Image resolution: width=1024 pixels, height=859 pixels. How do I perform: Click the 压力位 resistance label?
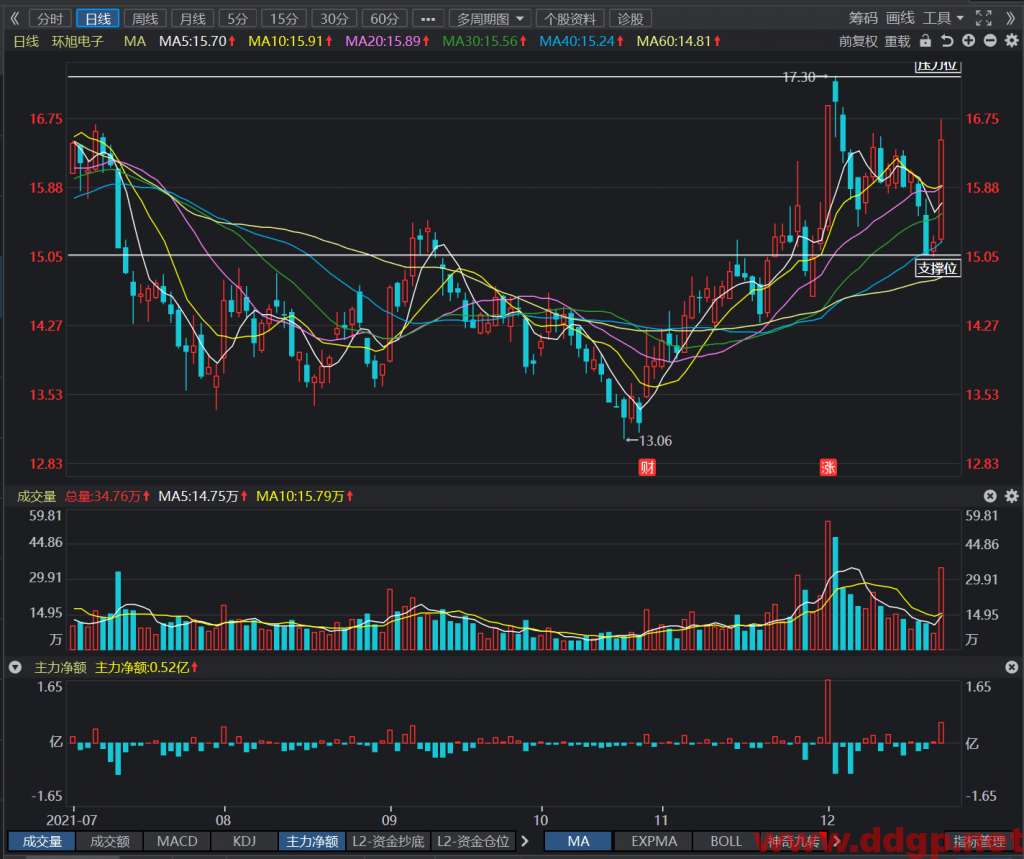click(x=937, y=65)
